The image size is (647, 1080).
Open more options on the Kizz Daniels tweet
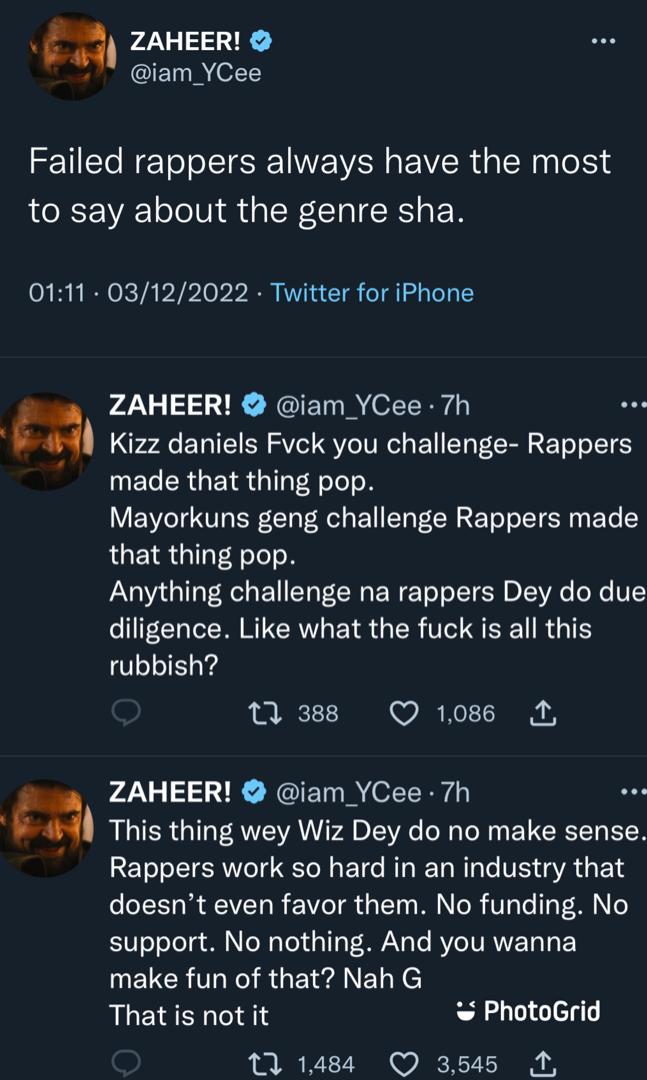click(633, 405)
